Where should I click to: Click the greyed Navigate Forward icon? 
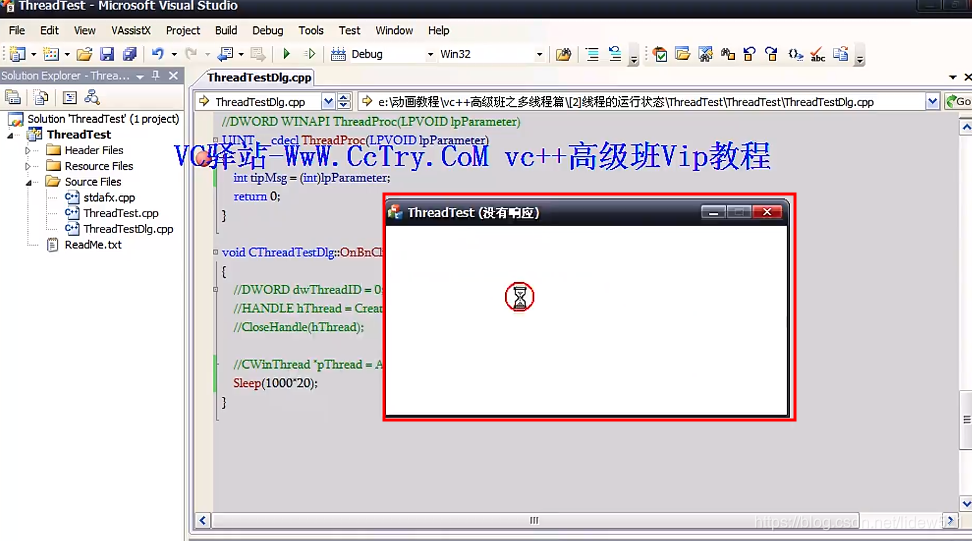pyautogui.click(x=258, y=54)
